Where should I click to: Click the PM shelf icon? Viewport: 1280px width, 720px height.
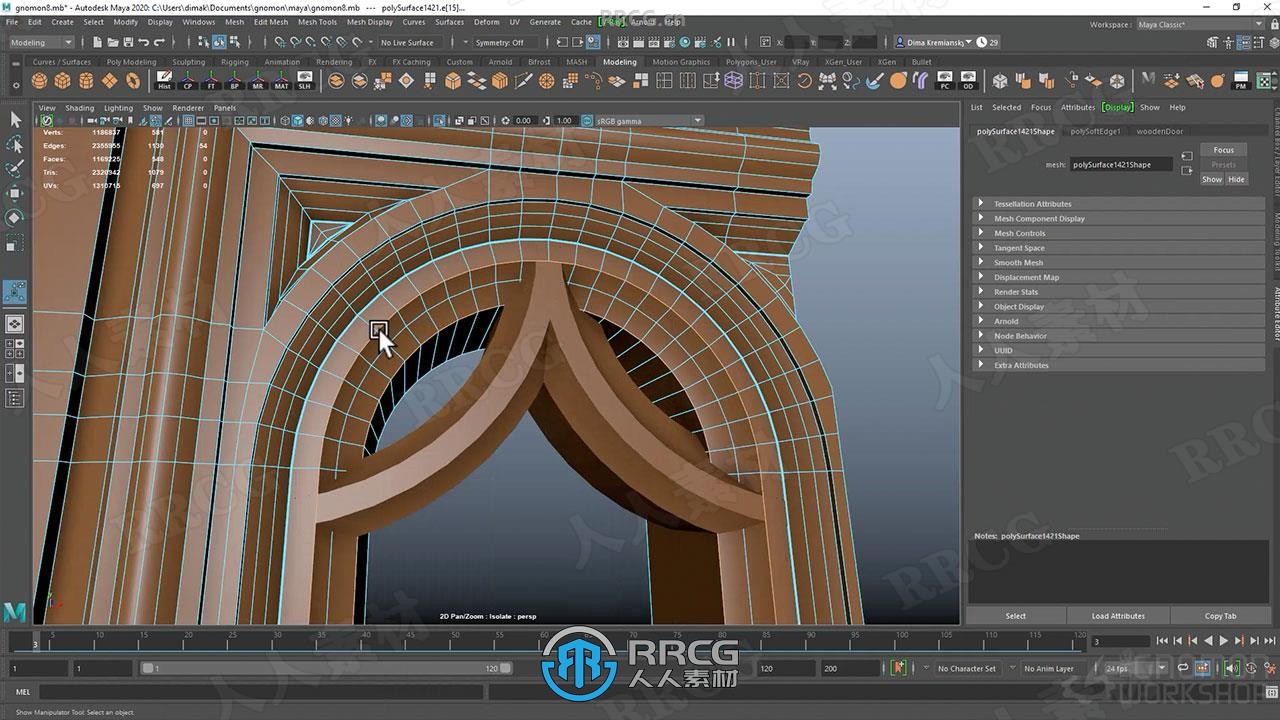click(1241, 81)
